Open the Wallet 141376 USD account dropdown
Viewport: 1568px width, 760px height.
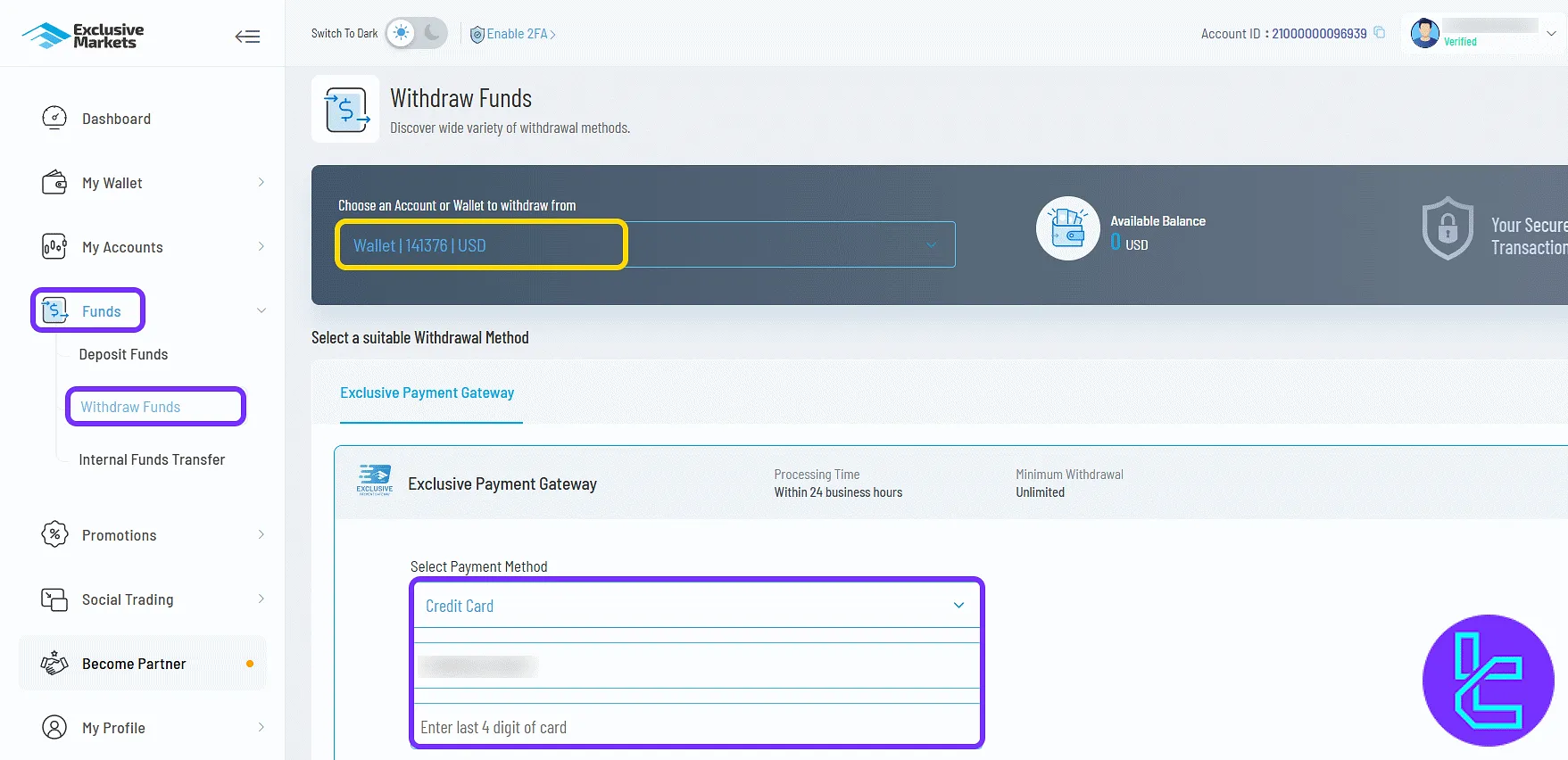[645, 244]
